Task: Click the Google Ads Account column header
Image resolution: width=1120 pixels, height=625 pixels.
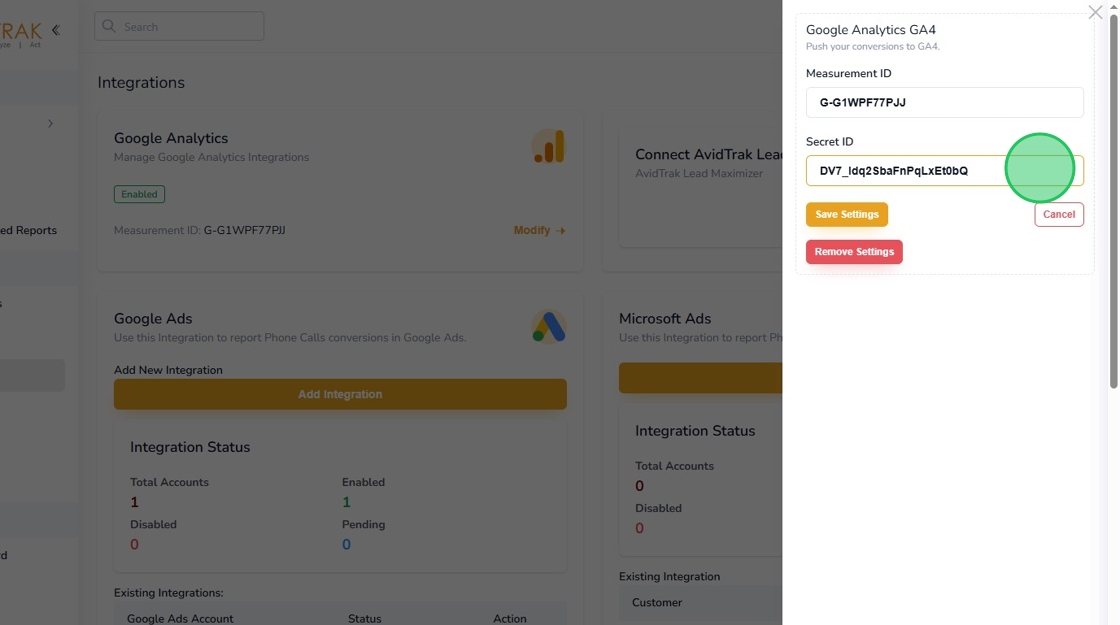Action: tap(180, 619)
